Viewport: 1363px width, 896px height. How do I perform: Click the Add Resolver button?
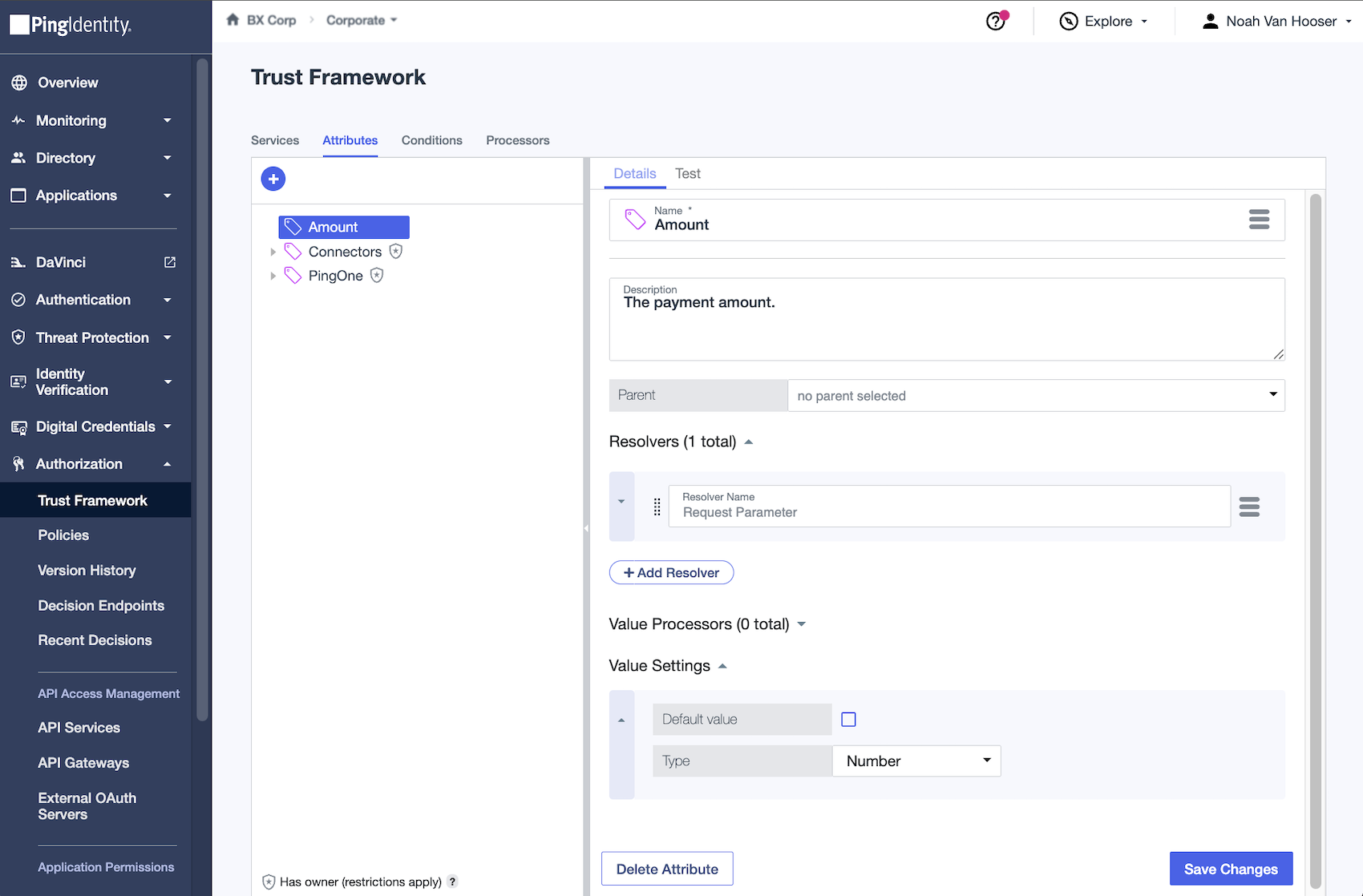pos(671,572)
